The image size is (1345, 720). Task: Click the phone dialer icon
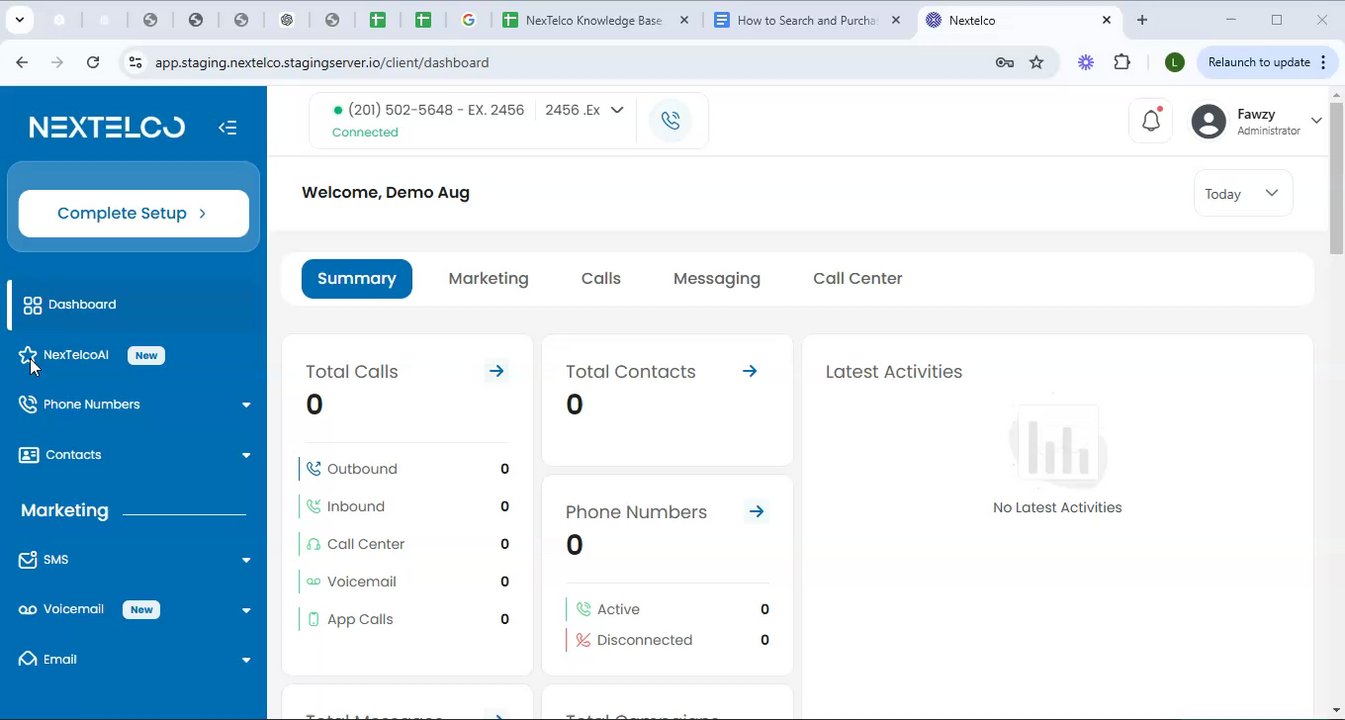(670, 121)
